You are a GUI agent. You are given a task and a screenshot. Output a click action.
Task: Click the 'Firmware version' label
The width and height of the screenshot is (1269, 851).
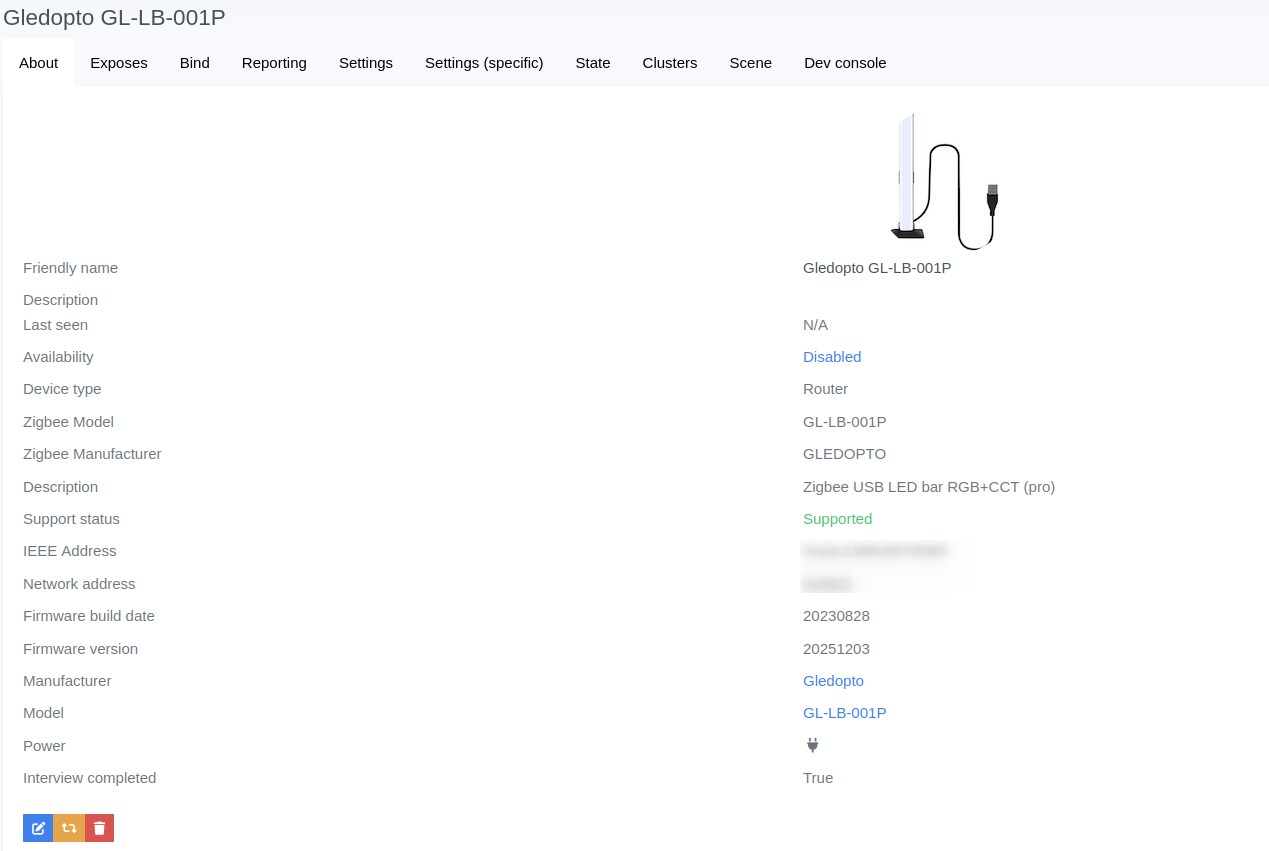(x=80, y=649)
